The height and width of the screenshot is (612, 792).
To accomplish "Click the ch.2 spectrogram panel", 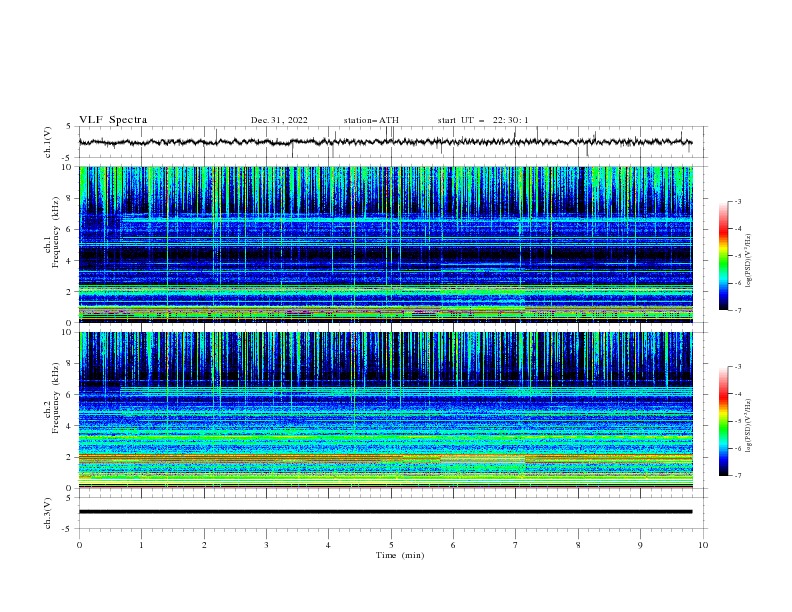I will (x=386, y=410).
